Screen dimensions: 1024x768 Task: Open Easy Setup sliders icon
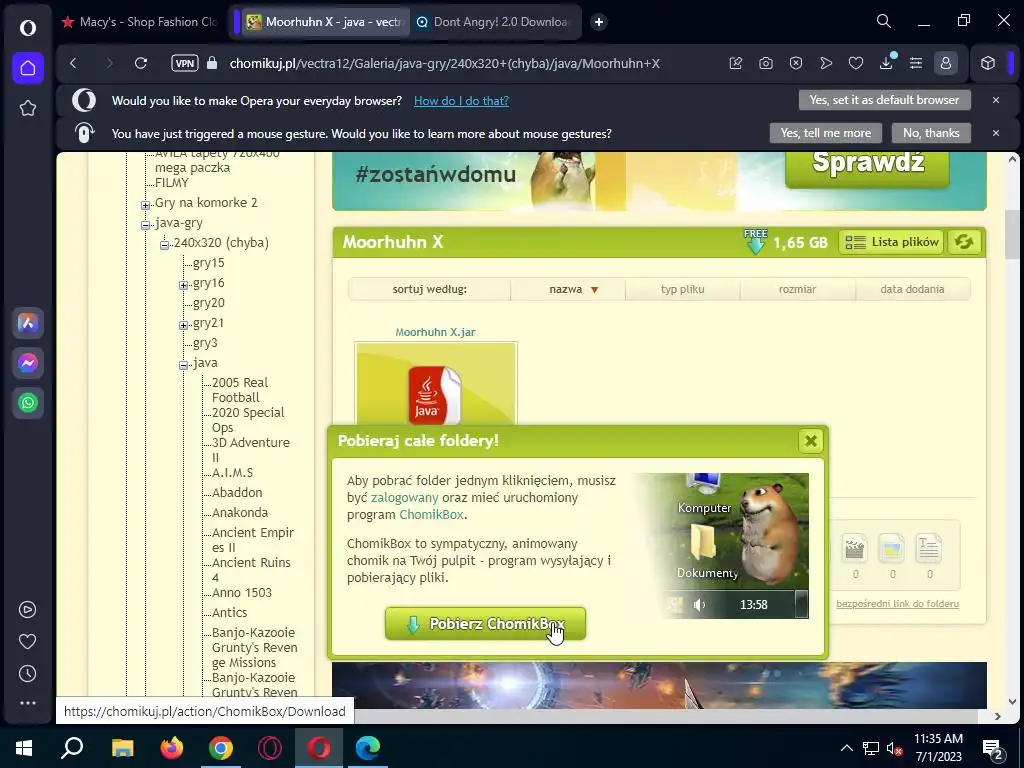916,63
